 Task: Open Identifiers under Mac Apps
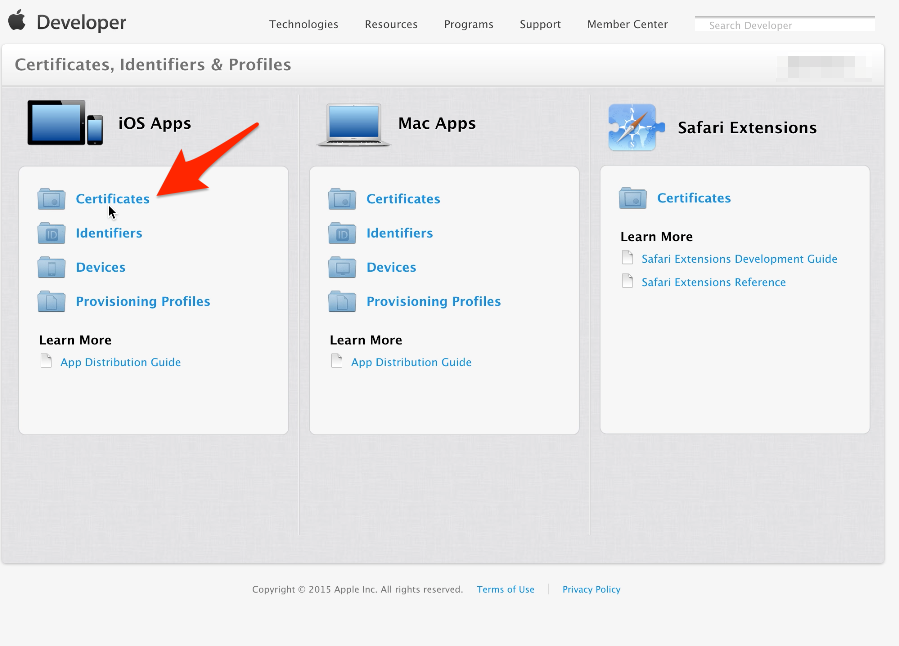pyautogui.click(x=400, y=233)
